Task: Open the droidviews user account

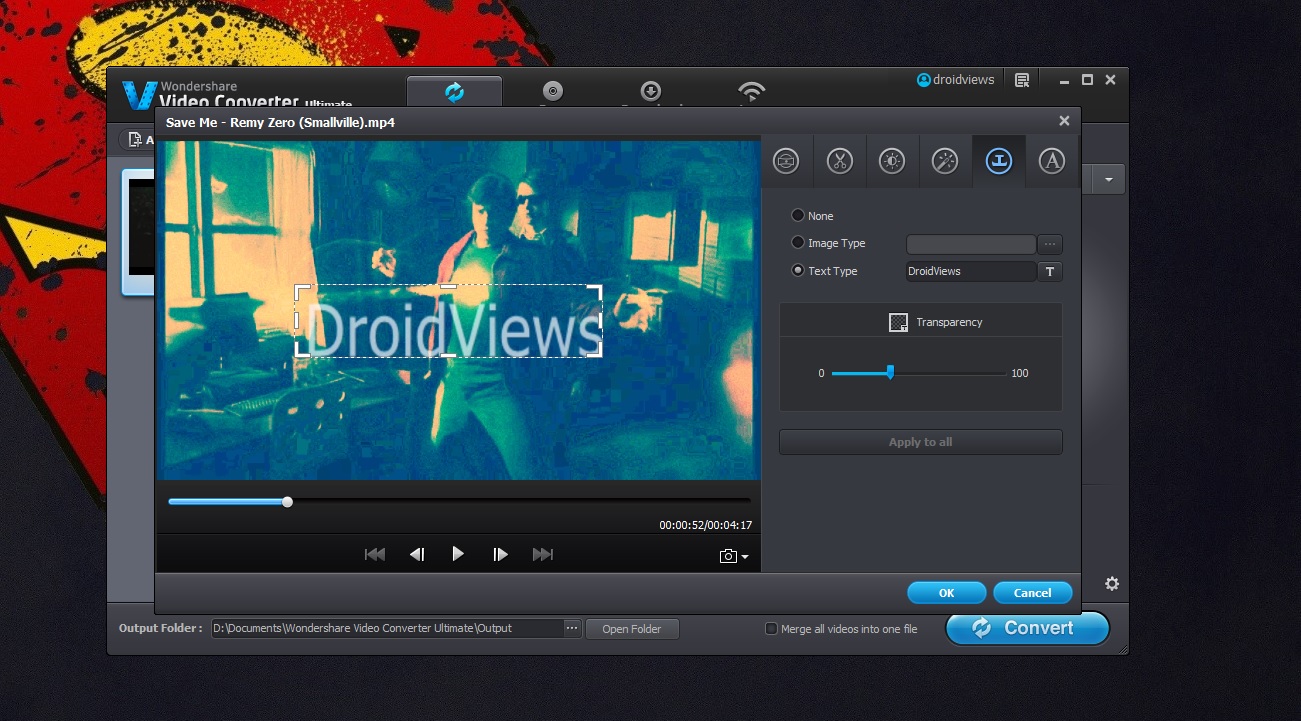Action: pos(956,80)
